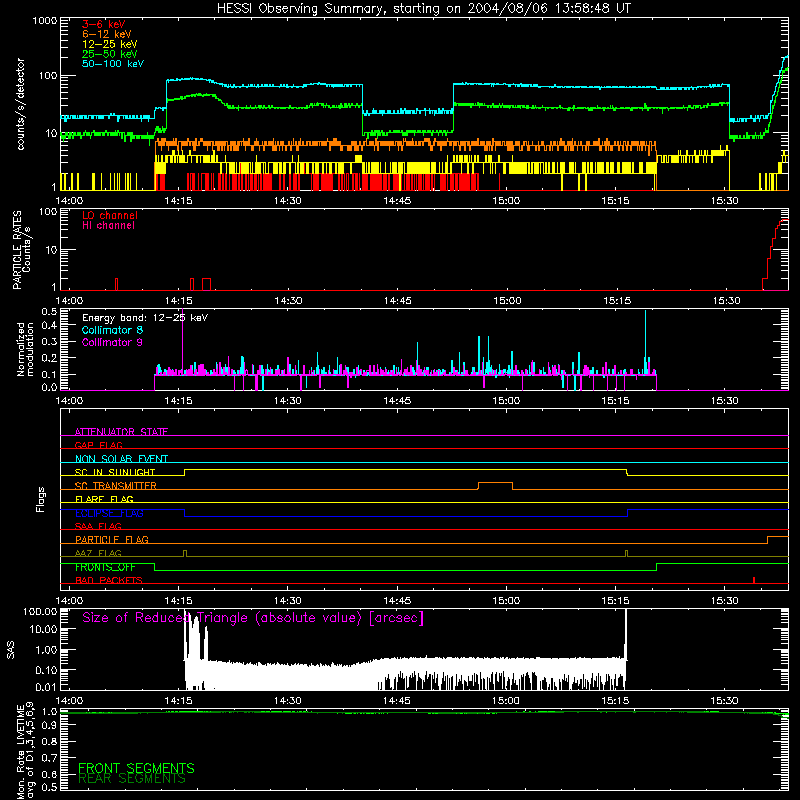Click the vertical Flags axis label
Image resolution: width=800 pixels, height=800 pixels.
pos(40,499)
